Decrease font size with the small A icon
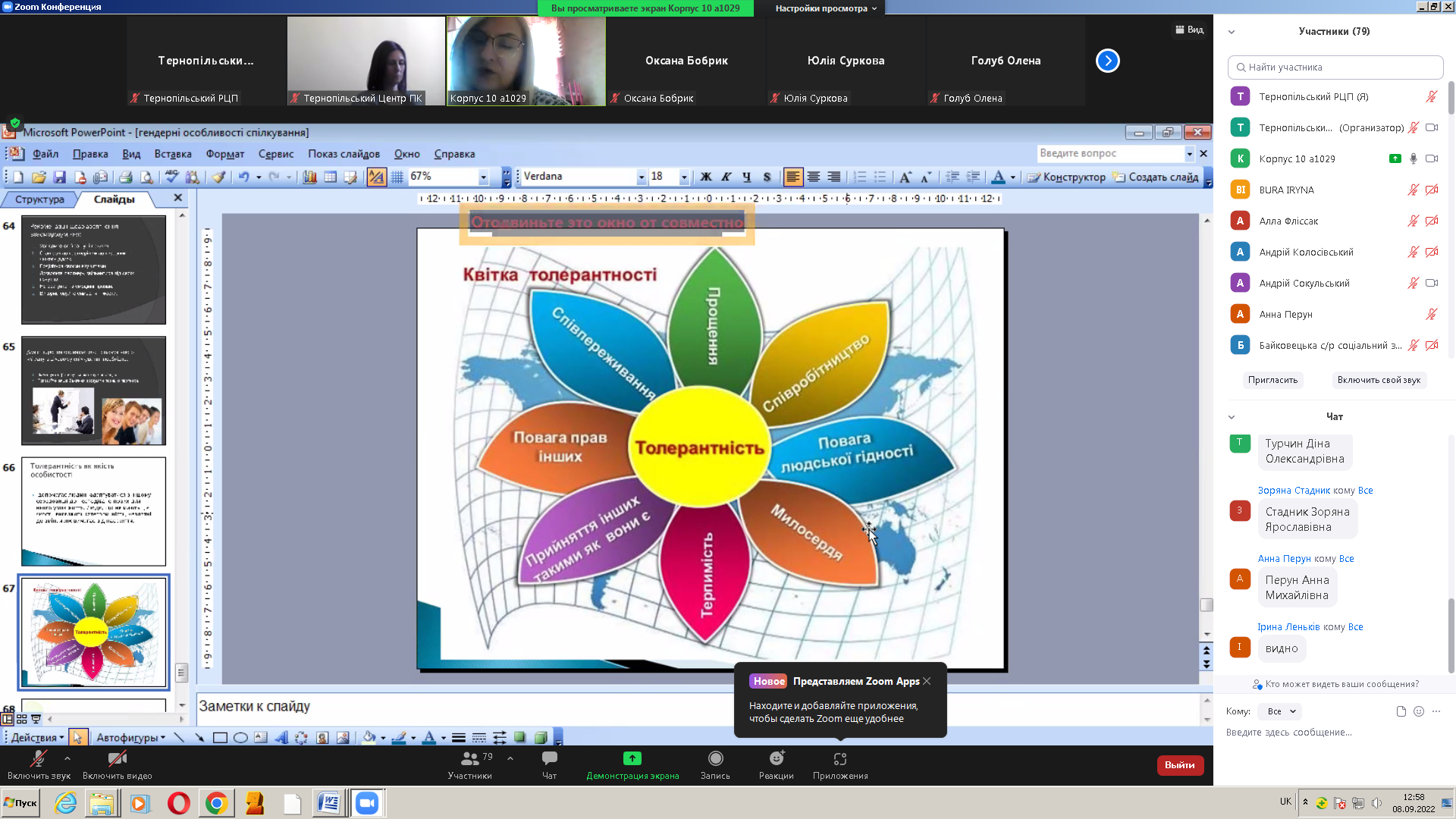 [925, 177]
